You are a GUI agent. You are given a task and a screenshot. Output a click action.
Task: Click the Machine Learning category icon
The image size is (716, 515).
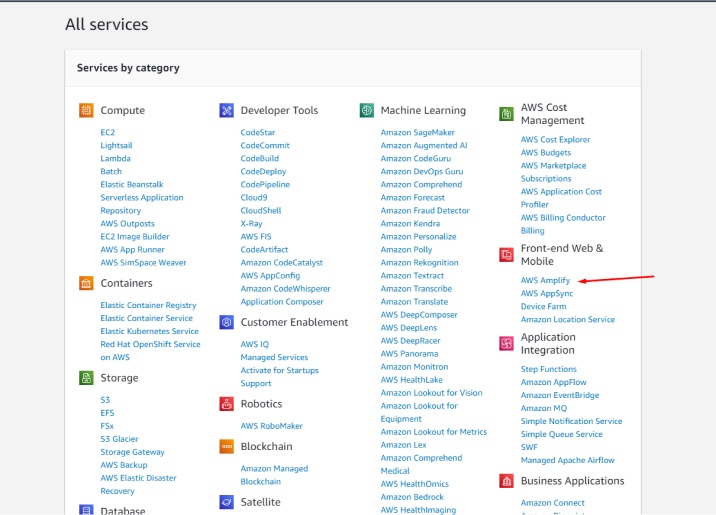point(367,110)
